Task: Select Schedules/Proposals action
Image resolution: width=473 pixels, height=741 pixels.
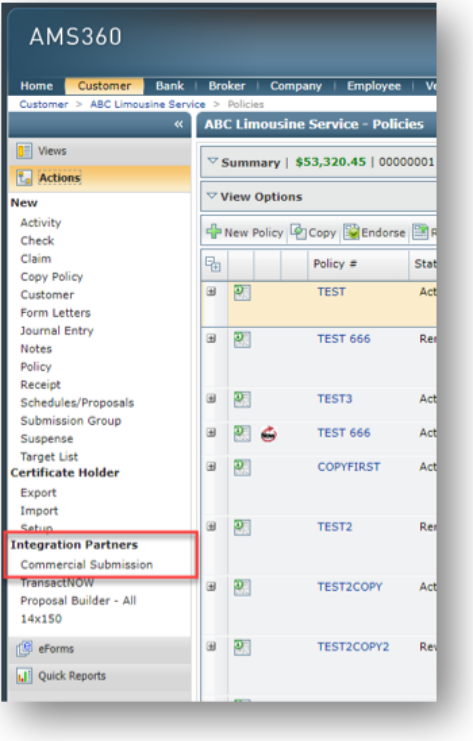Action: pos(77,403)
